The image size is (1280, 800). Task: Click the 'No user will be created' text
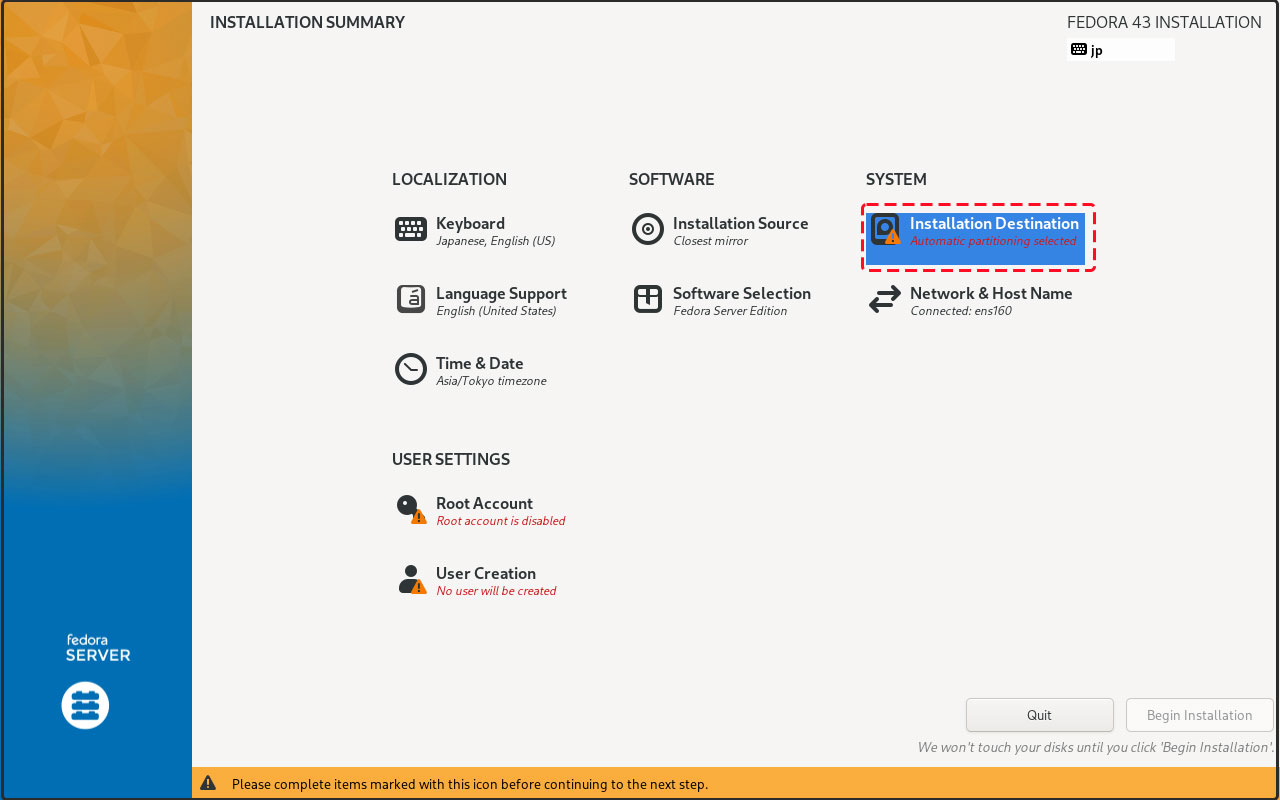[x=496, y=591]
